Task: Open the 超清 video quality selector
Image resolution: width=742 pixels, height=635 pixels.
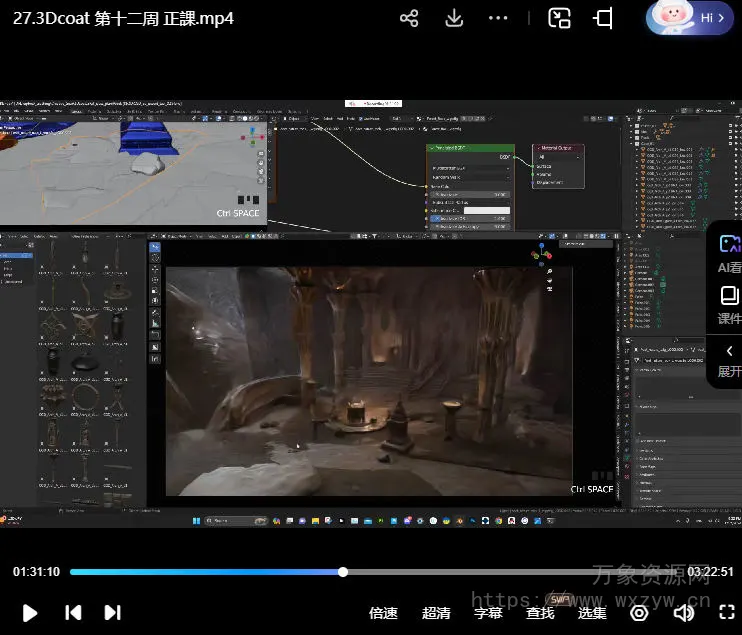Action: (436, 612)
